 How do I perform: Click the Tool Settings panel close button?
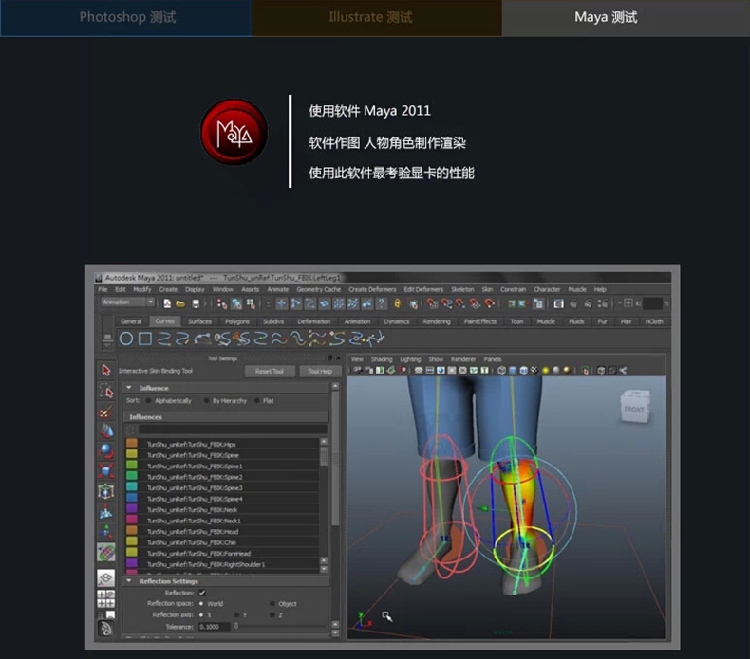pyautogui.click(x=338, y=358)
